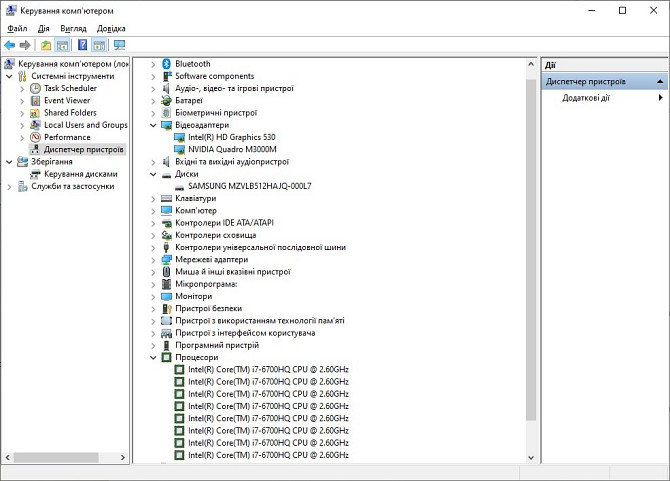Click the Клавіатури keyboard icon
Image resolution: width=670 pixels, height=481 pixels.
point(167,199)
